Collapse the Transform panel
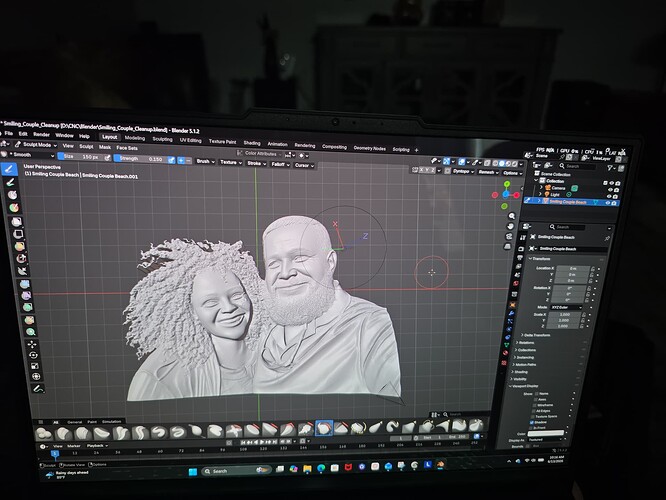666x500 pixels. click(x=539, y=259)
